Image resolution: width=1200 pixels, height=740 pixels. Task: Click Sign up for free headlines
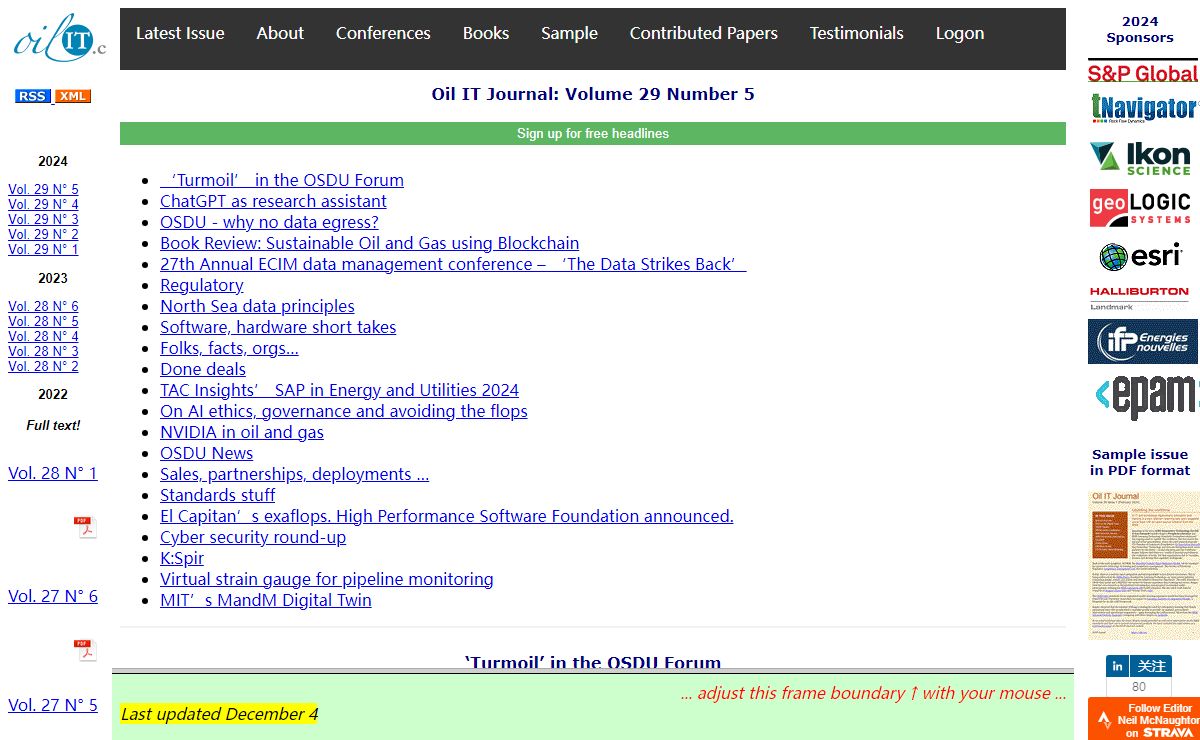pos(593,133)
